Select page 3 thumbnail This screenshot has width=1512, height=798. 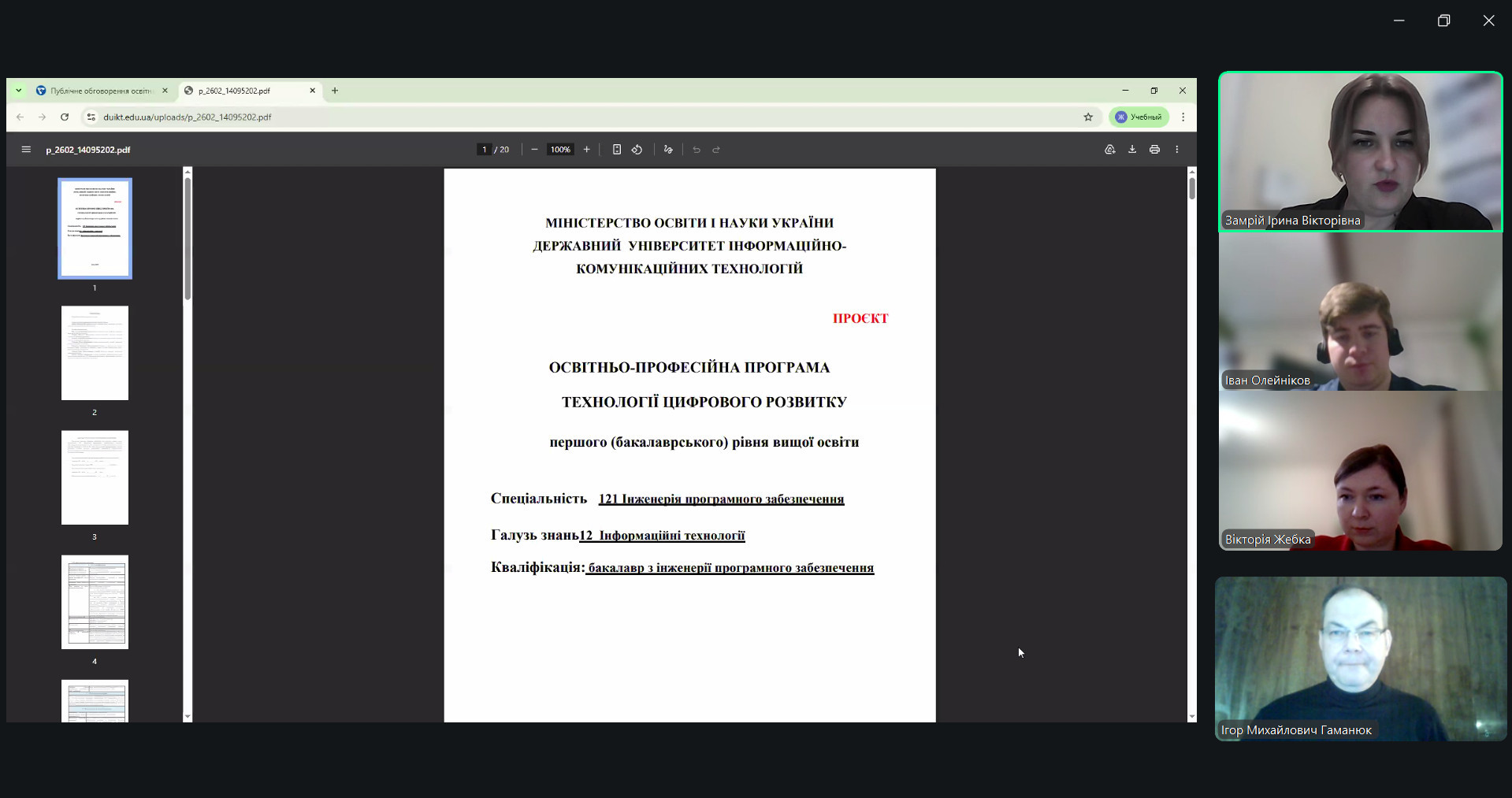95,477
